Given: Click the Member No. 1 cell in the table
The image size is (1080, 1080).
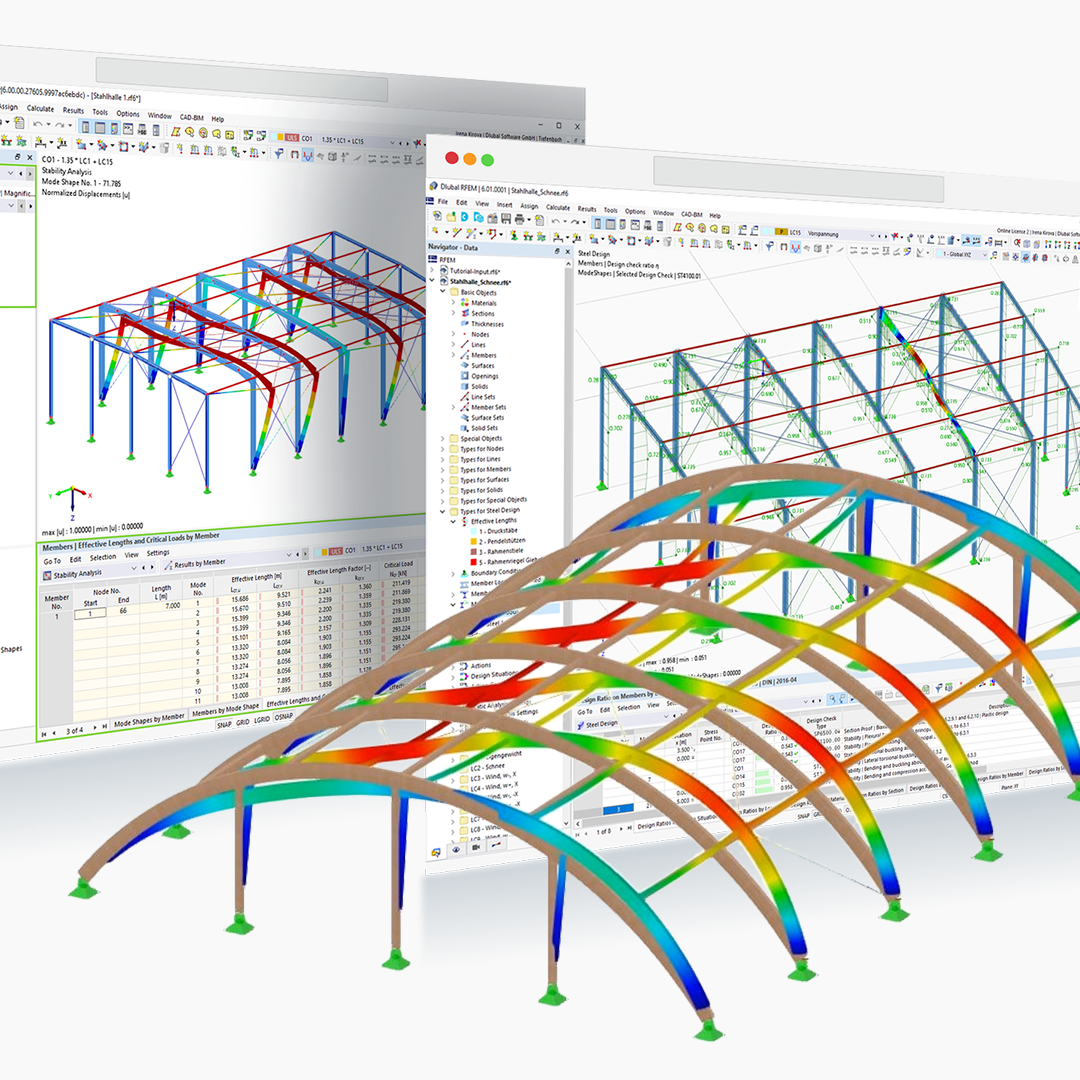Looking at the screenshot, I should (57, 615).
